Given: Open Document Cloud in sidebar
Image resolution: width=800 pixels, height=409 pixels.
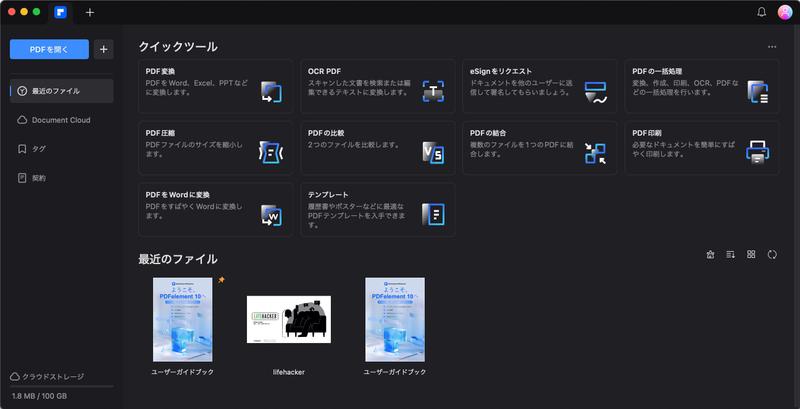Looking at the screenshot, I should pos(61,120).
